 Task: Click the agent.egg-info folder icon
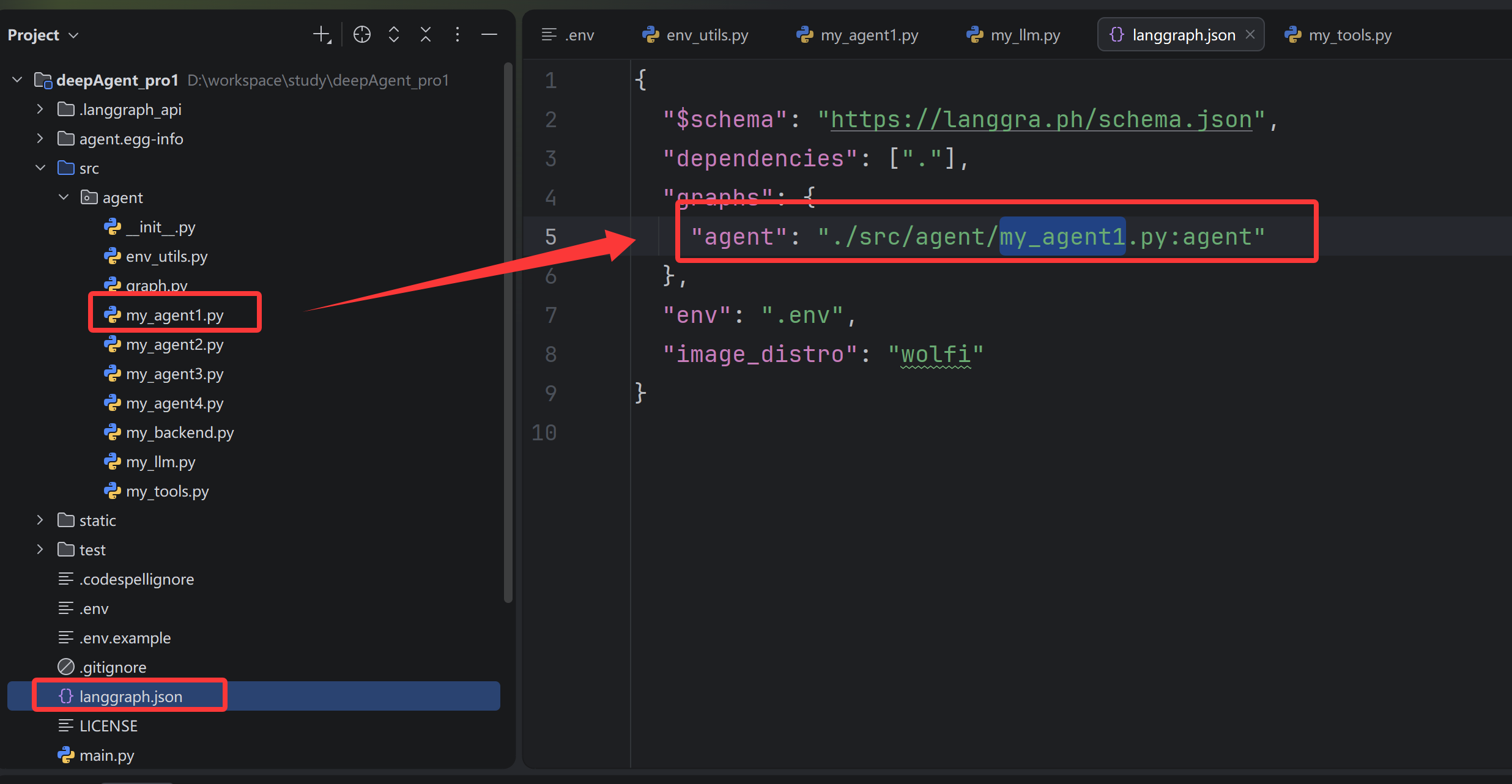pyautogui.click(x=65, y=138)
